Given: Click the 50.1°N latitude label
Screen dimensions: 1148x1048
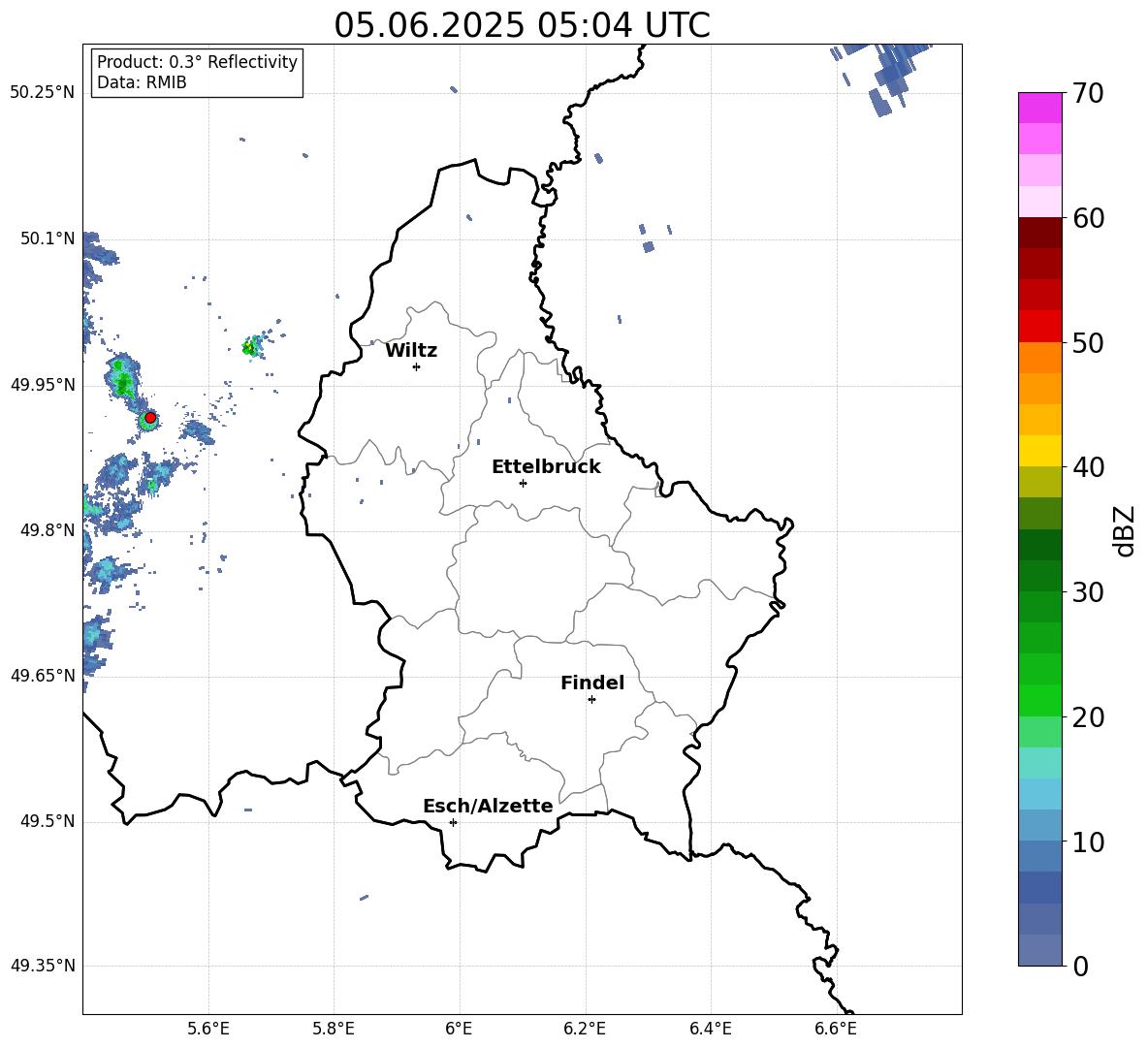Looking at the screenshot, I should (x=47, y=238).
